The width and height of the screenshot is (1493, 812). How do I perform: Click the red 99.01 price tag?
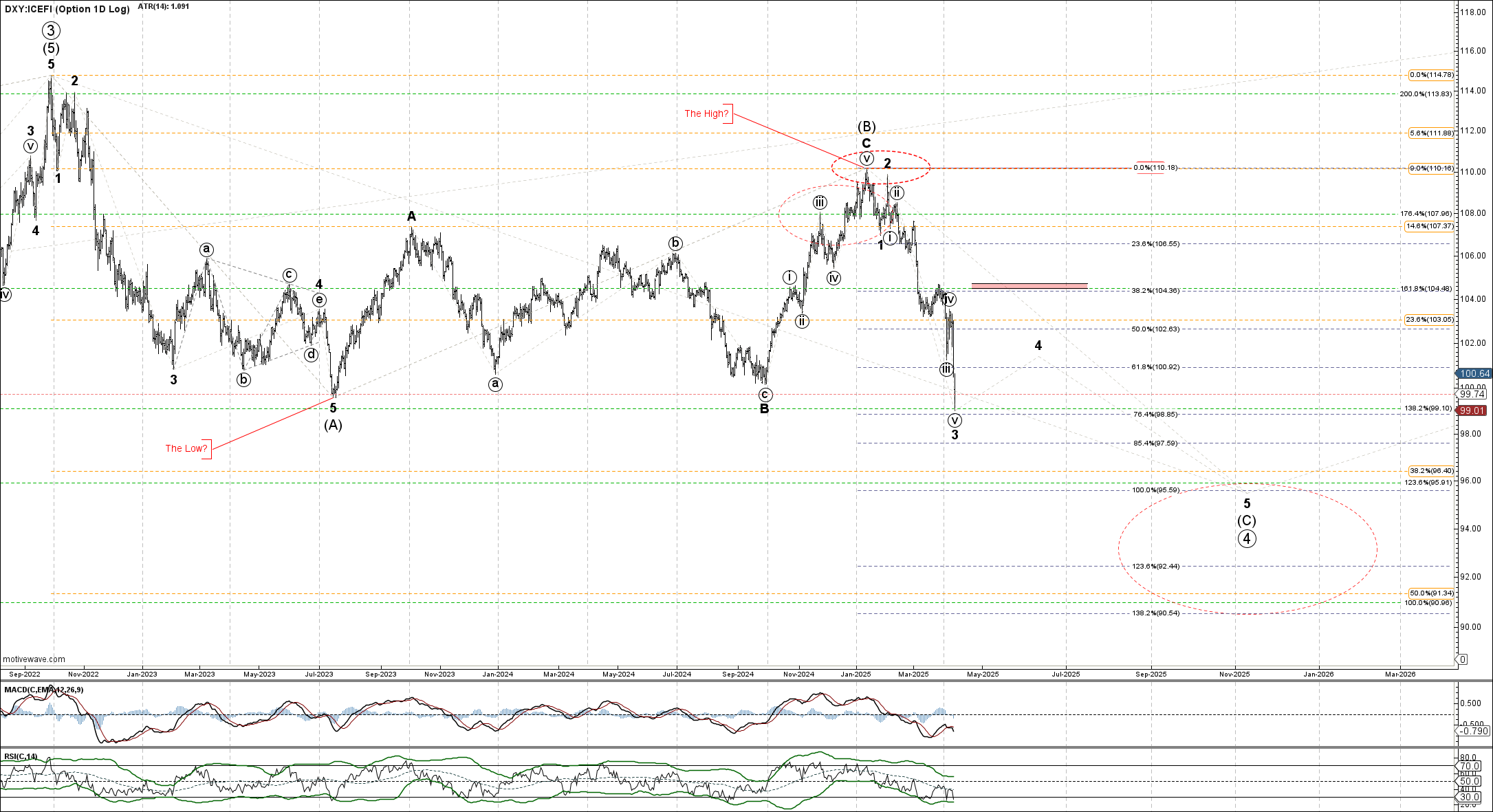pos(1473,410)
